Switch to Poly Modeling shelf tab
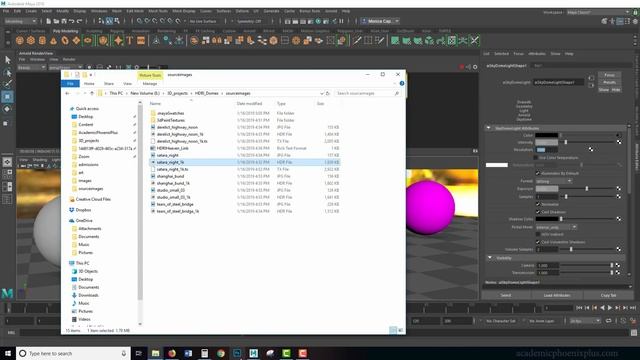The height and width of the screenshot is (360, 640). click(65, 31)
